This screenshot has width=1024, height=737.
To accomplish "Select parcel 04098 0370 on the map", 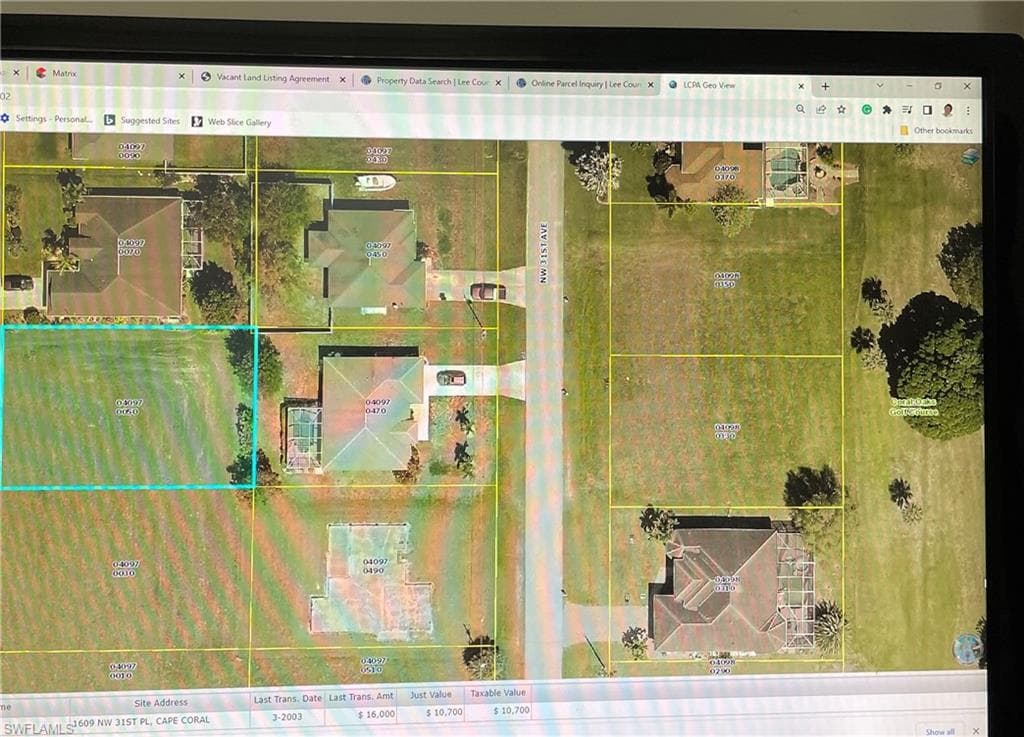I will coord(726,172).
